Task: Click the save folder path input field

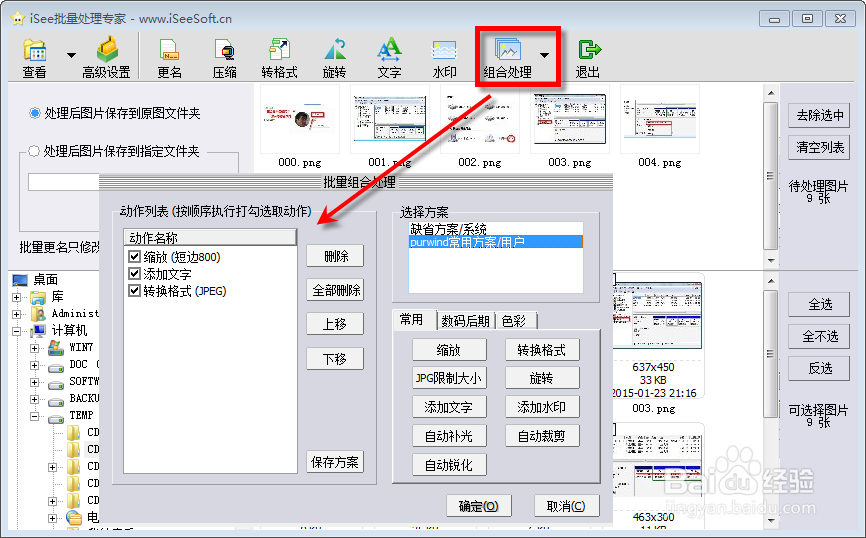Action: pos(64,182)
